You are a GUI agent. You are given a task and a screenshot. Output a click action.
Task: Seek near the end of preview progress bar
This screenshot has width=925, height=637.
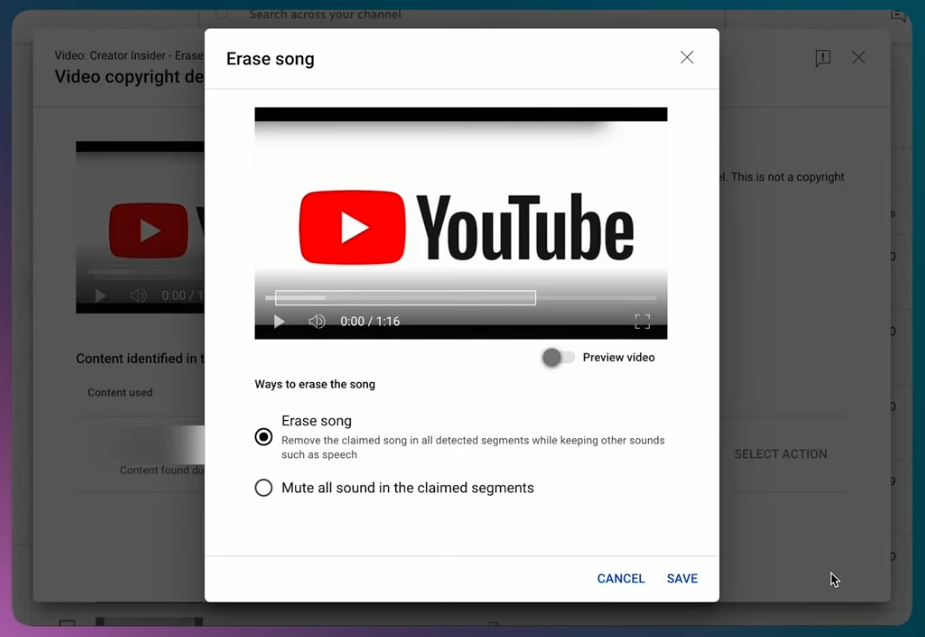[x=645, y=298]
